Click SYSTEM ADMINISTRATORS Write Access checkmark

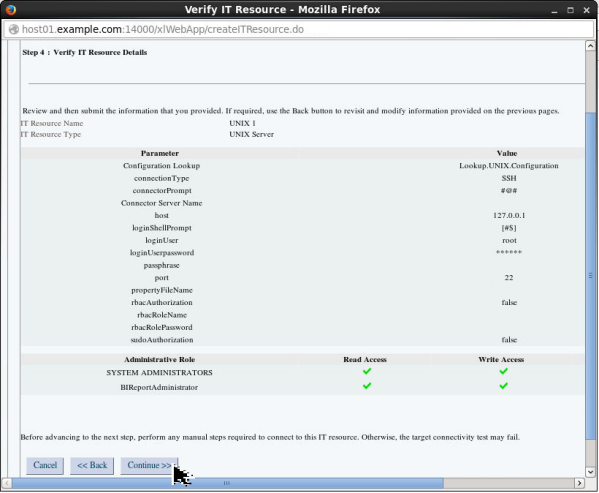pos(503,371)
